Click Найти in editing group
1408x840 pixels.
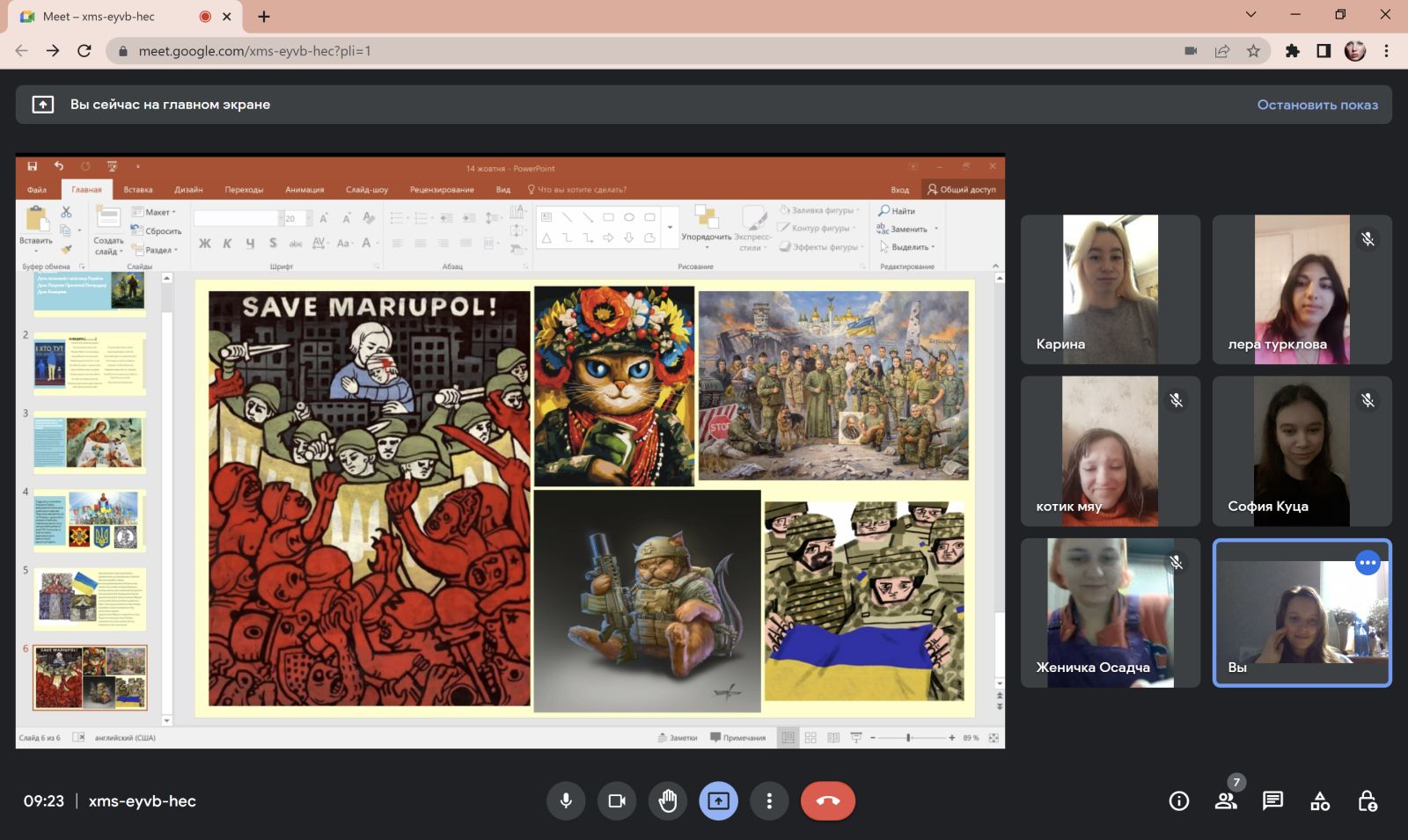click(x=897, y=211)
